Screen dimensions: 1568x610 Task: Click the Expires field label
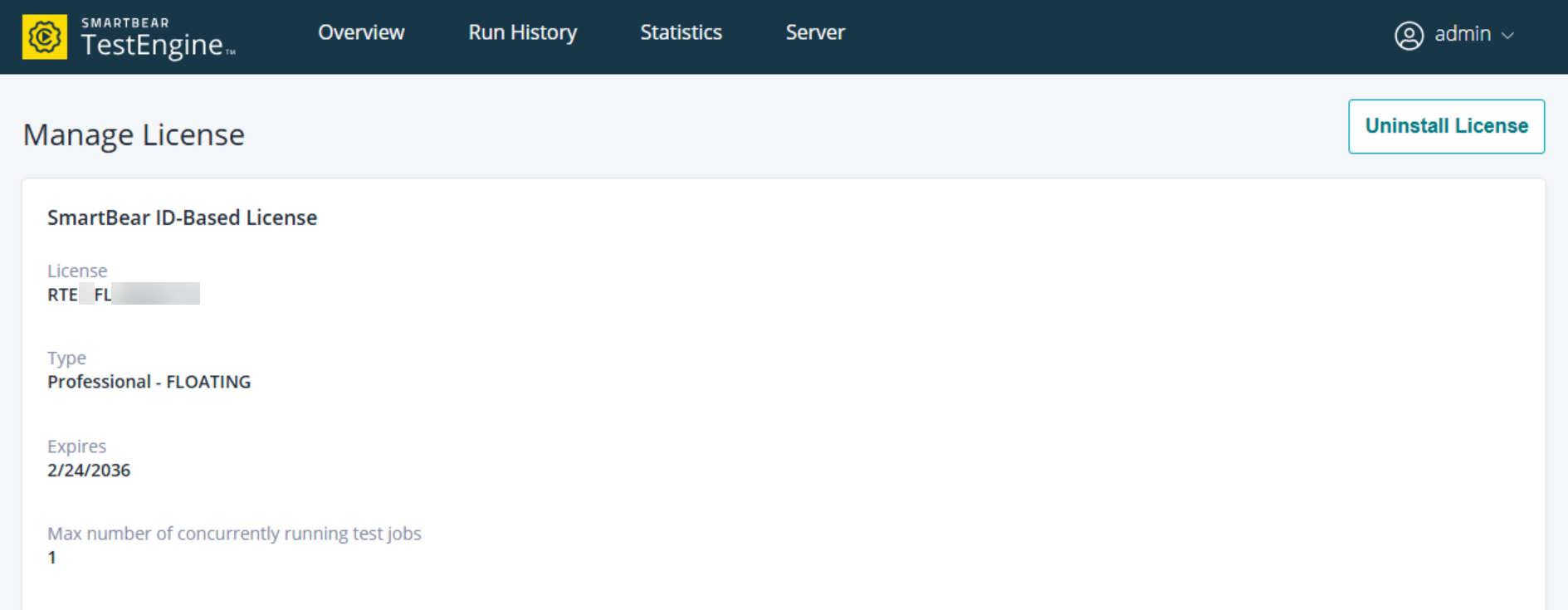point(76,446)
